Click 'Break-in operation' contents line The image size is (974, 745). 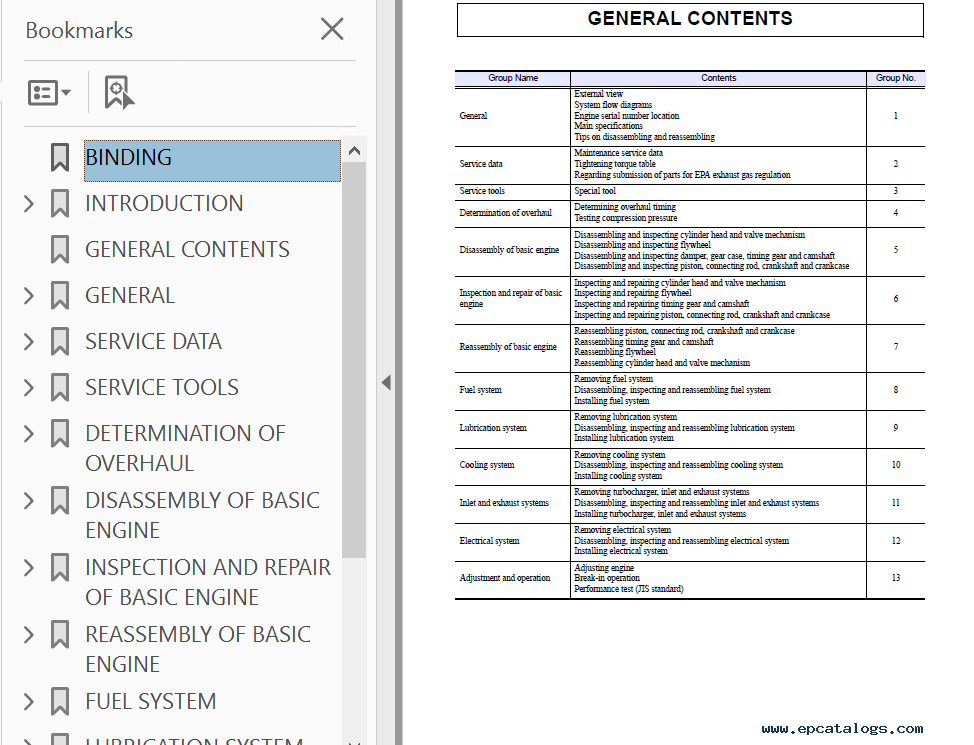pyautogui.click(x=607, y=578)
